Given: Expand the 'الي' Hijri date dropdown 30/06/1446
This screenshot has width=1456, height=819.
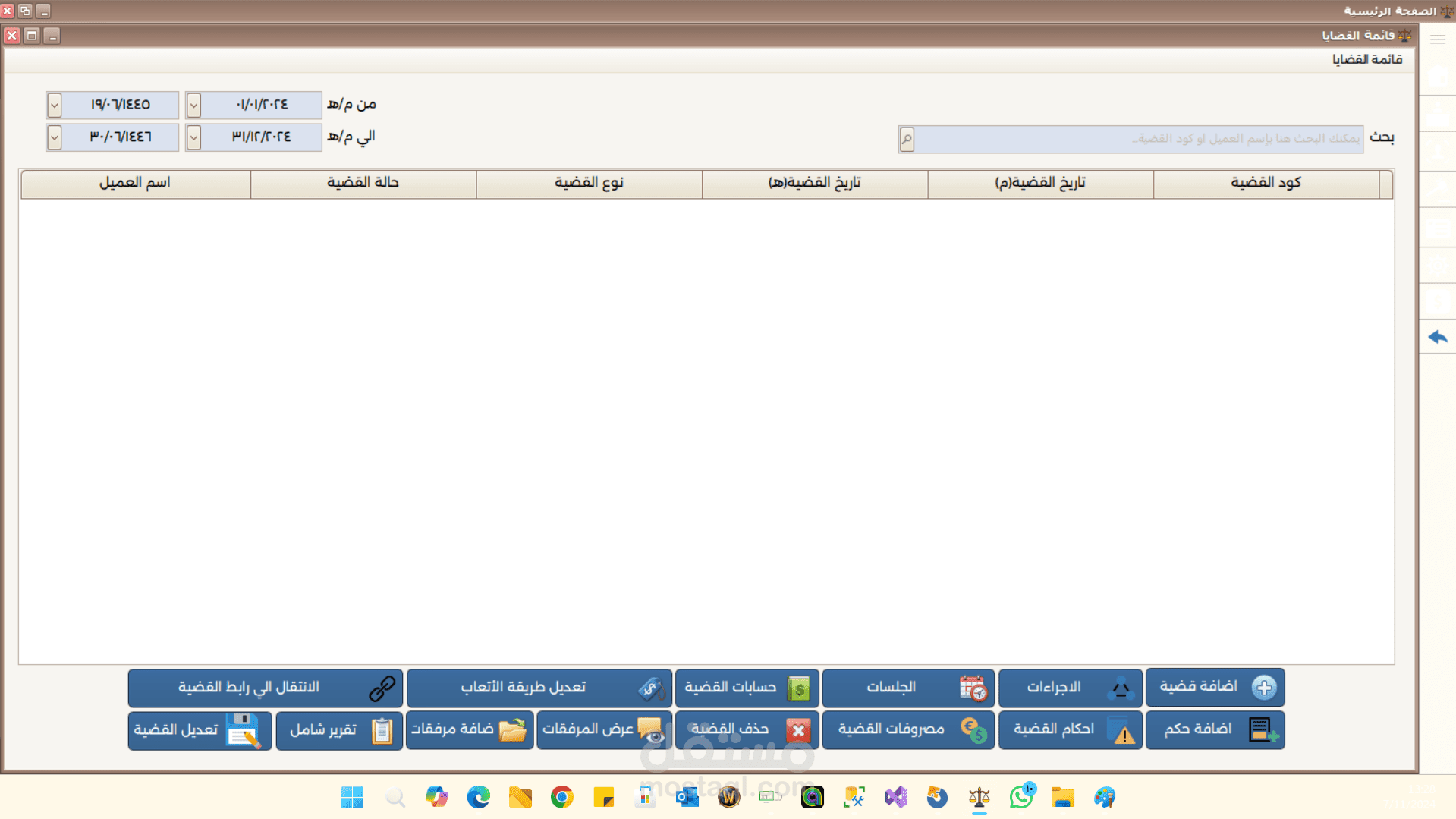Looking at the screenshot, I should (54, 137).
